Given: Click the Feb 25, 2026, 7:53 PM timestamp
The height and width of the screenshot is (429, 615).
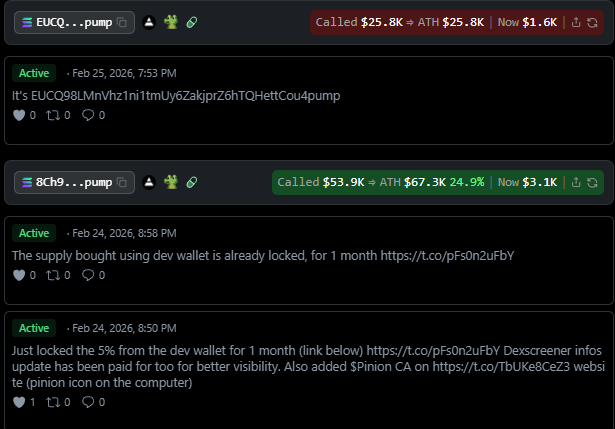Looking at the screenshot, I should point(124,73).
